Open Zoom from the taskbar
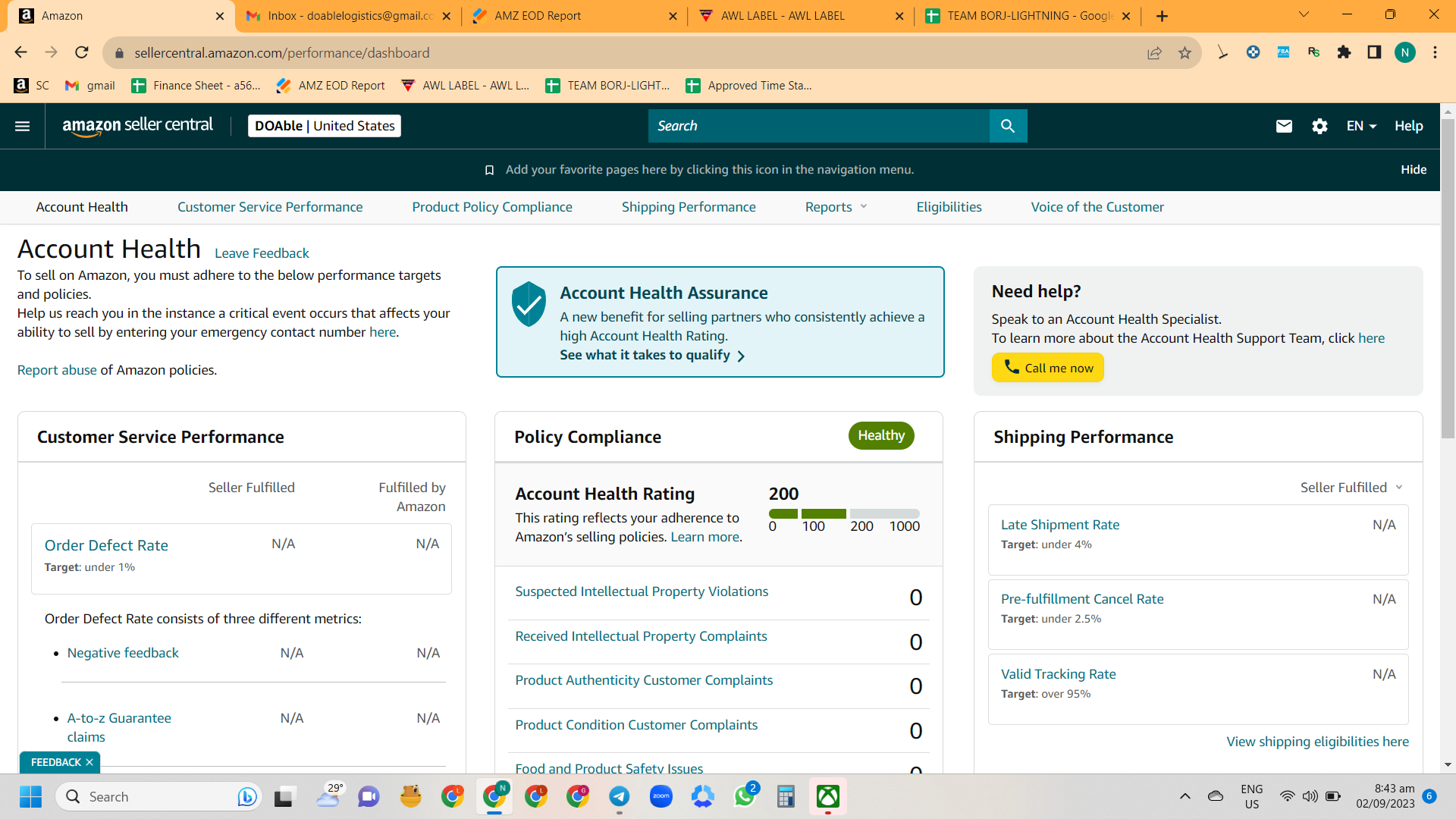The height and width of the screenshot is (819, 1456). (661, 796)
